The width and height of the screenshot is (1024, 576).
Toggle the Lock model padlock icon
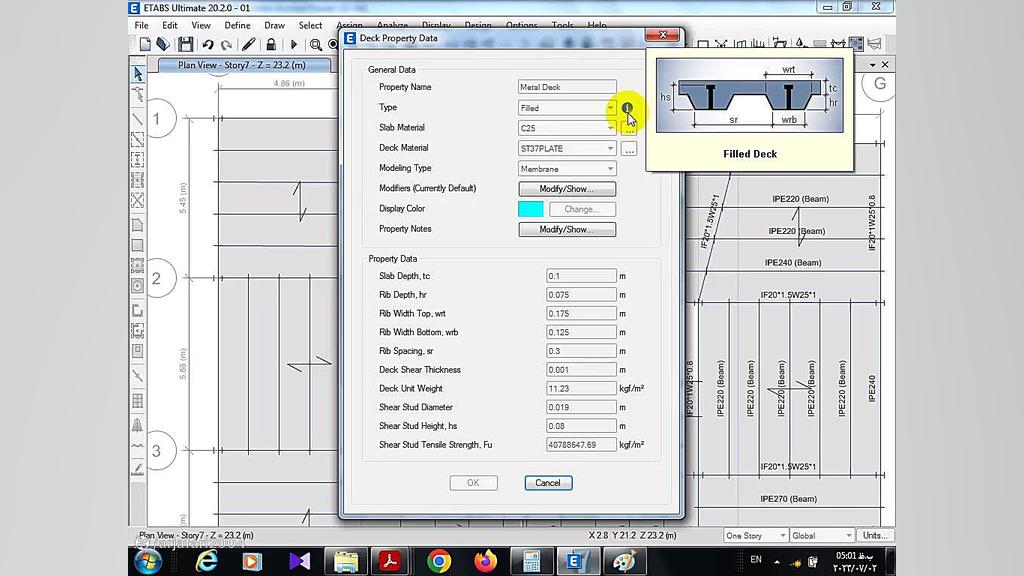point(270,44)
